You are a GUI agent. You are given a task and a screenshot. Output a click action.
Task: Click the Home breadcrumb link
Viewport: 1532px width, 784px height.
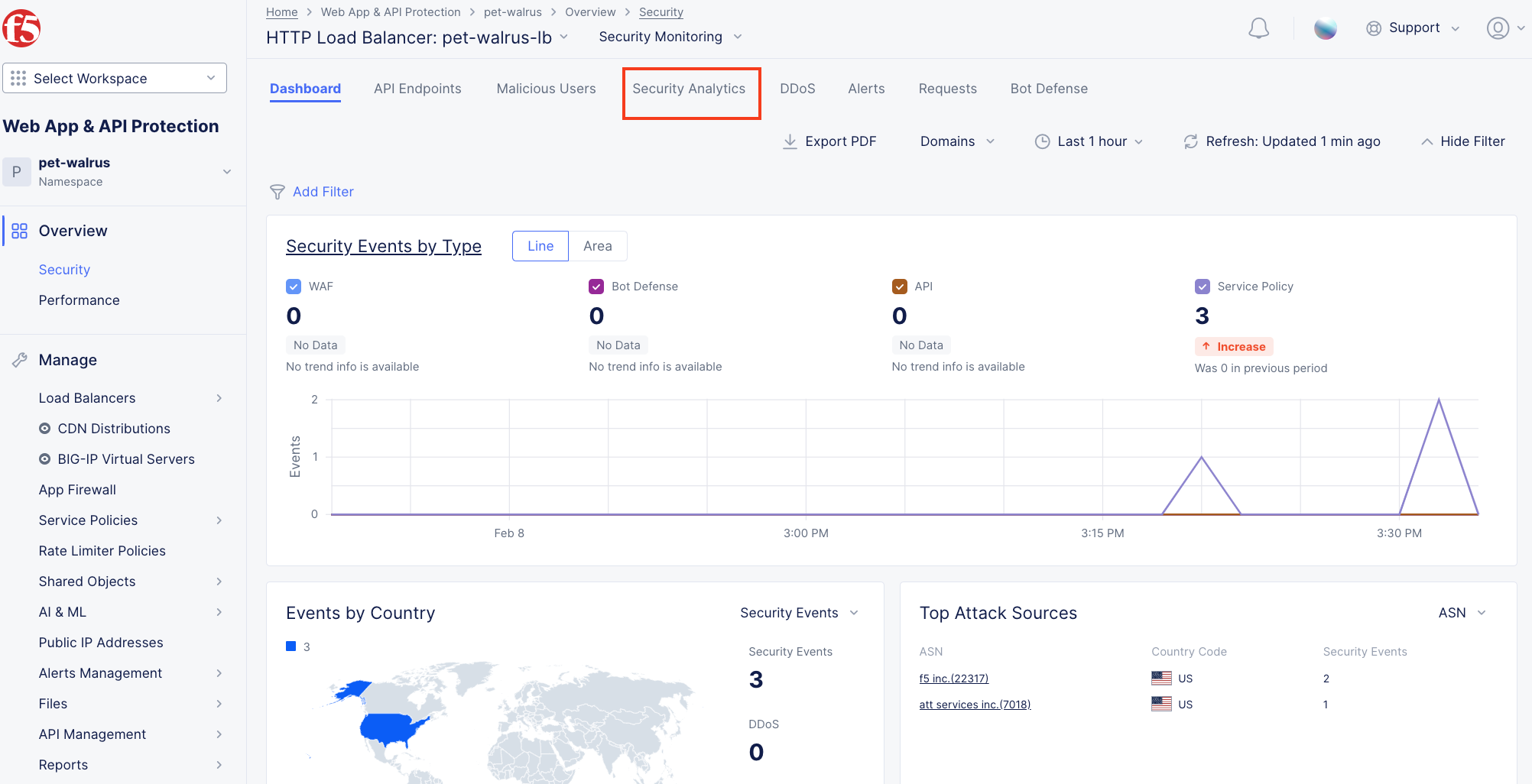click(281, 12)
